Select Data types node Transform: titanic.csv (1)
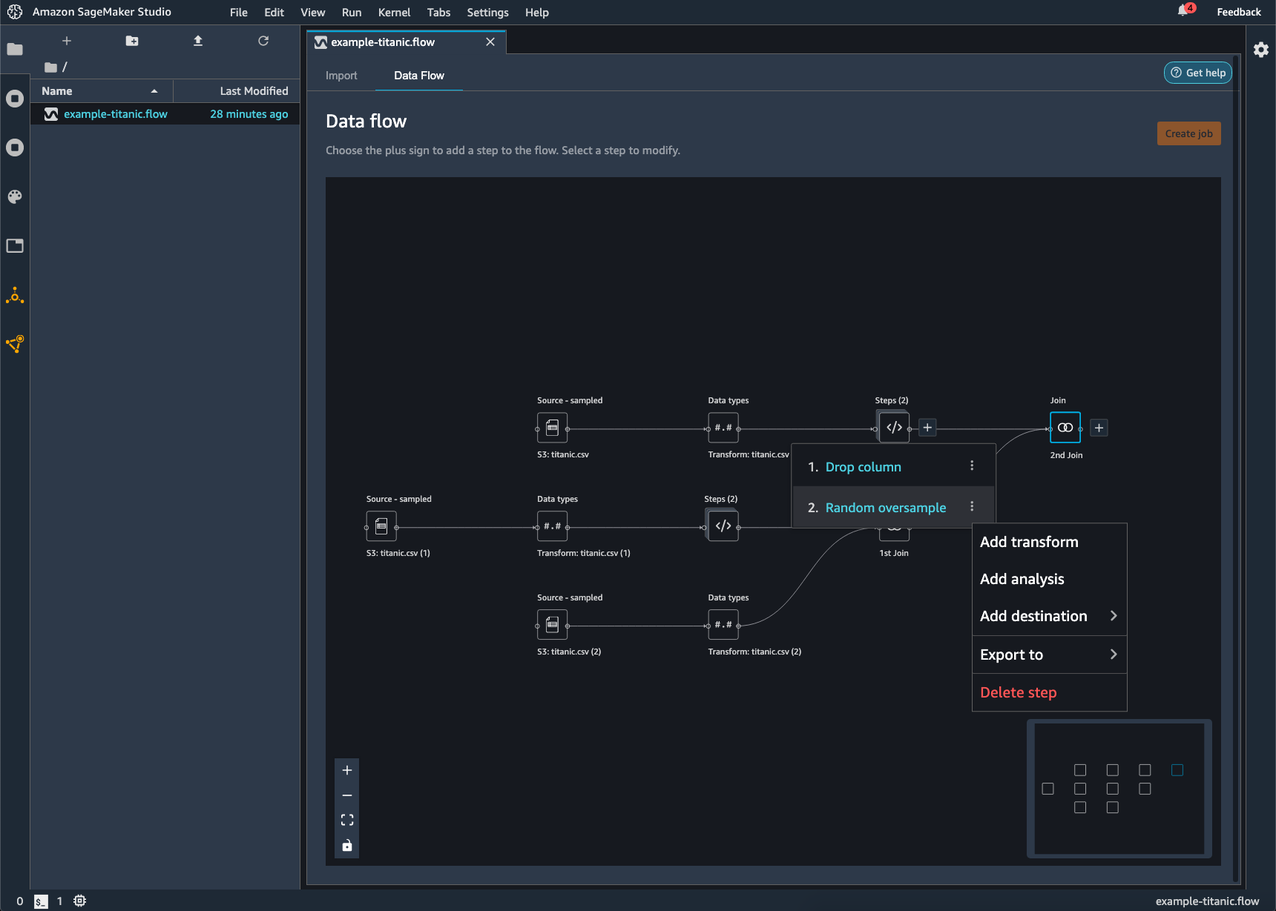The width and height of the screenshot is (1276, 911). [552, 526]
